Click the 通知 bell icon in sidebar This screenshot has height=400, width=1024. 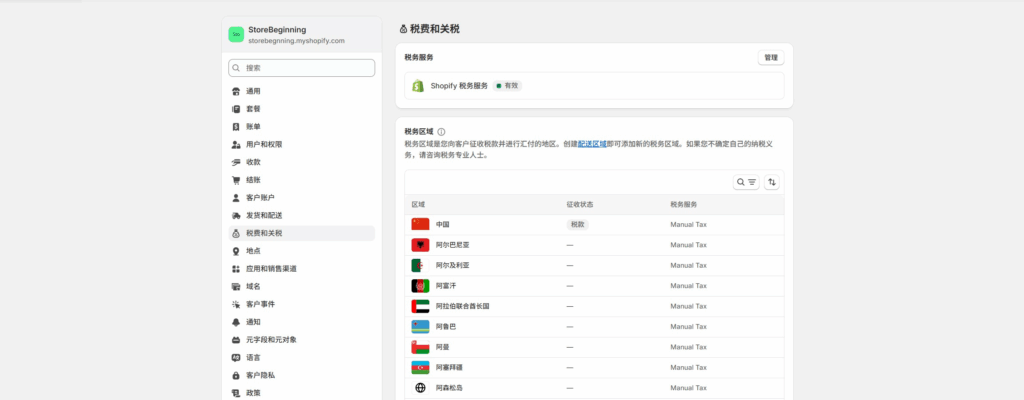tap(236, 322)
